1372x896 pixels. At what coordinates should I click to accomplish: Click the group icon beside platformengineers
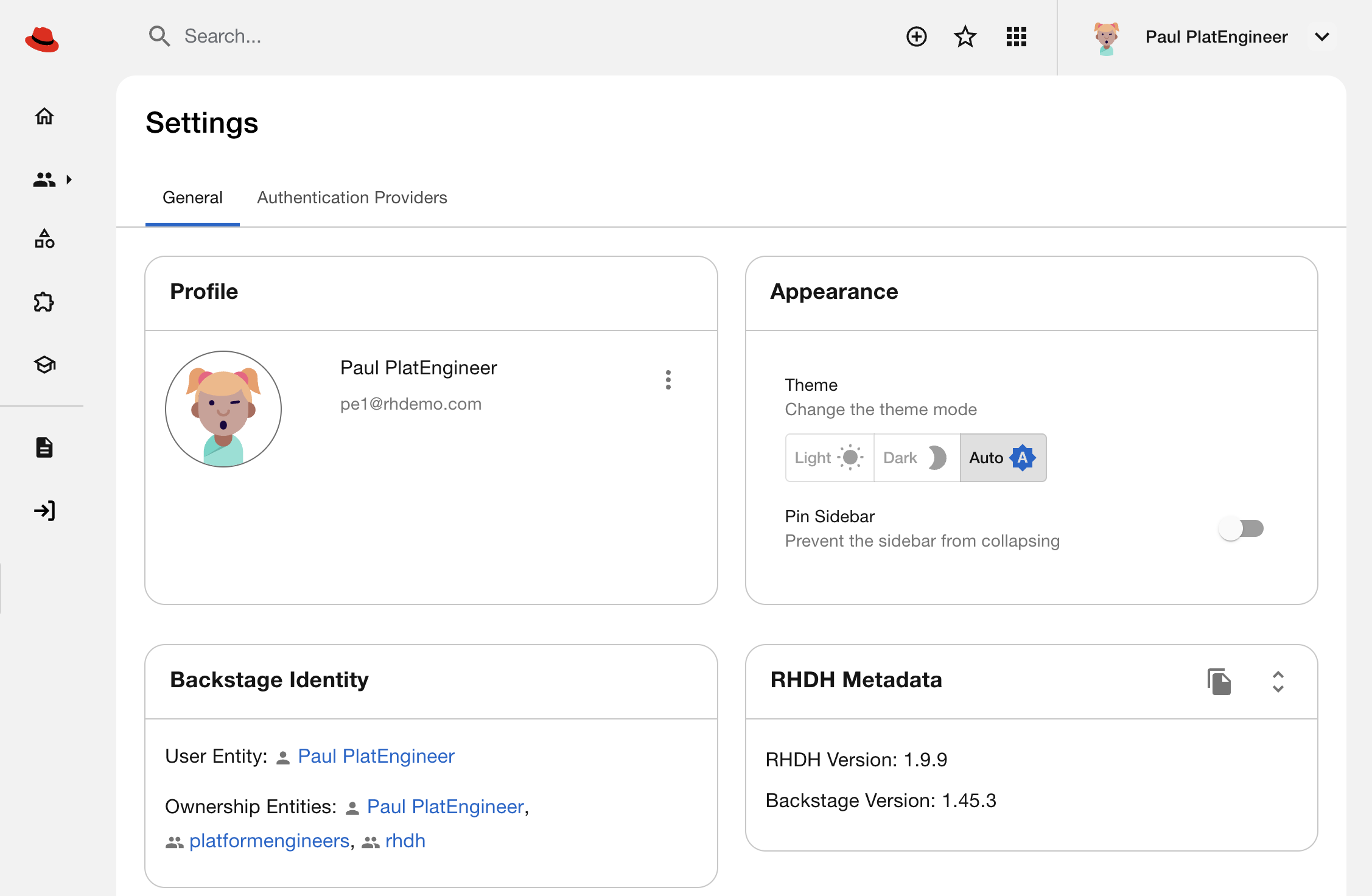coord(175,842)
